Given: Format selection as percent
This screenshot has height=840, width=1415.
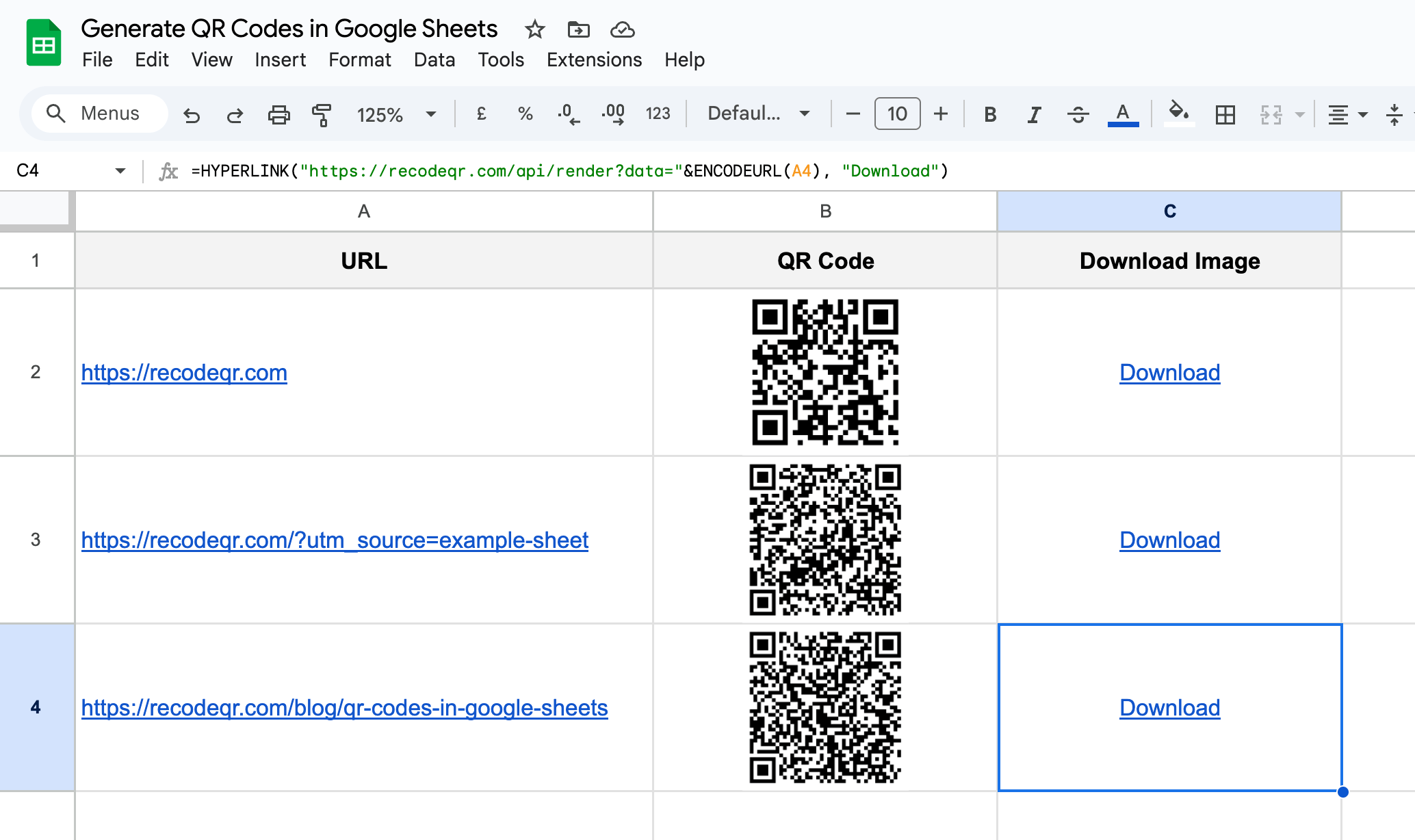Looking at the screenshot, I should pyautogui.click(x=525, y=114).
